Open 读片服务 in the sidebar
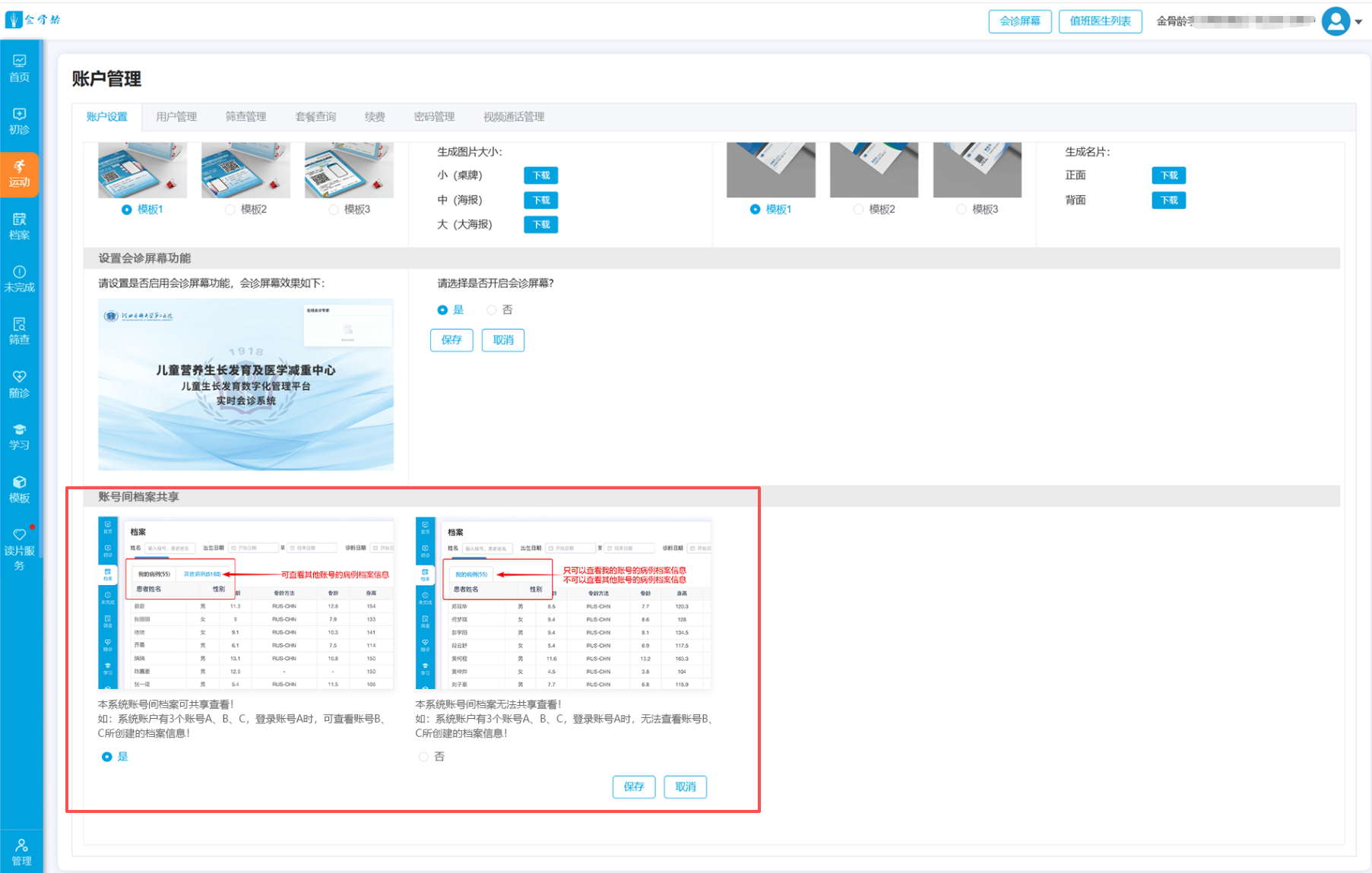The width and height of the screenshot is (1372, 873). point(20,549)
